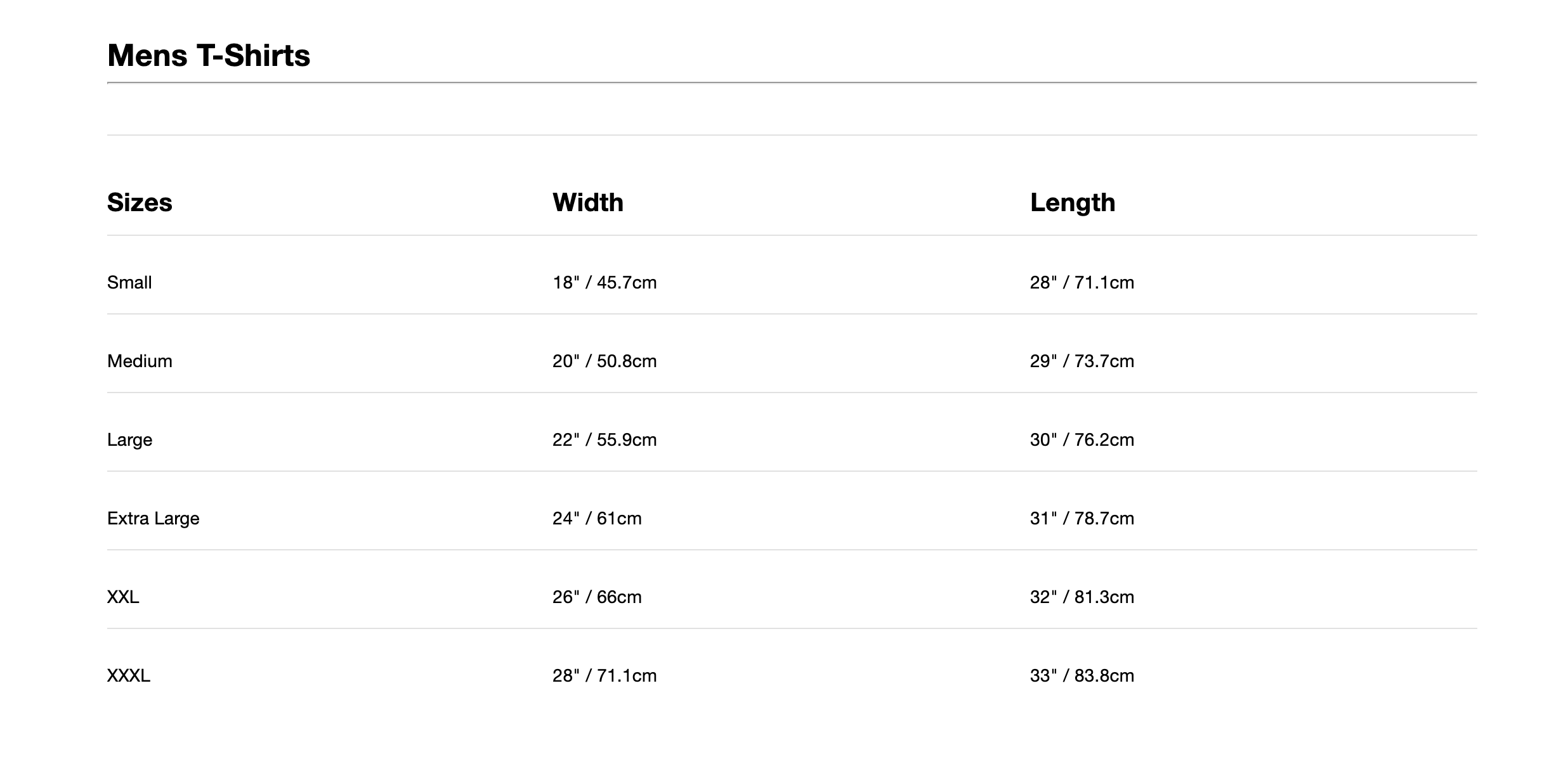The image size is (1568, 766).
Task: Click the Small length 28" / 71.1cm
Action: tap(1081, 283)
